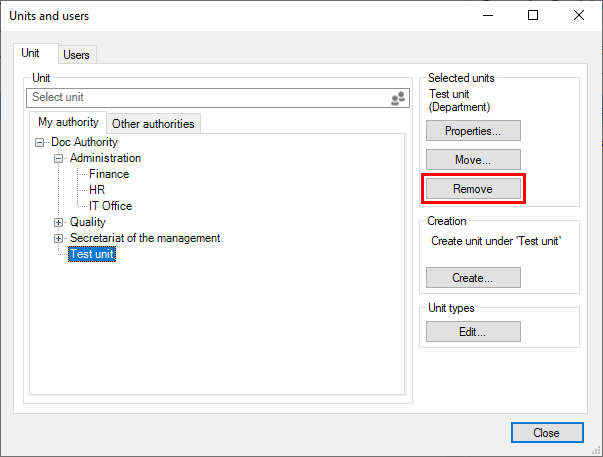Screen dimensions: 603x457
Task: Click Test unit in the tree
Action: coord(92,255)
